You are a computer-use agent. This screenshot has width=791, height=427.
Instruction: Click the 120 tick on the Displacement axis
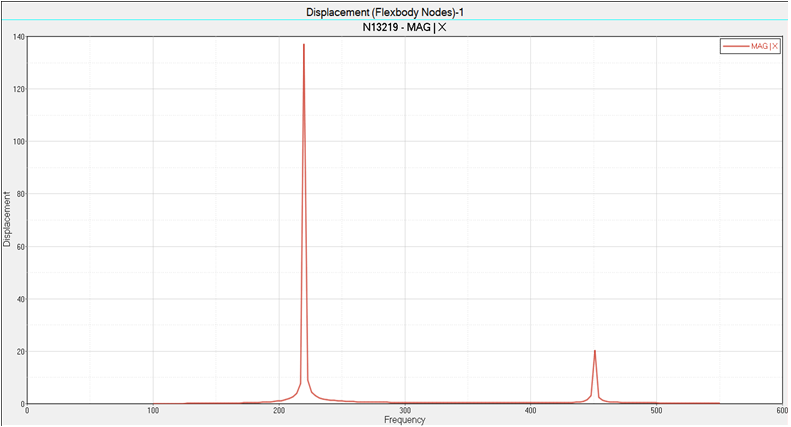[19, 89]
